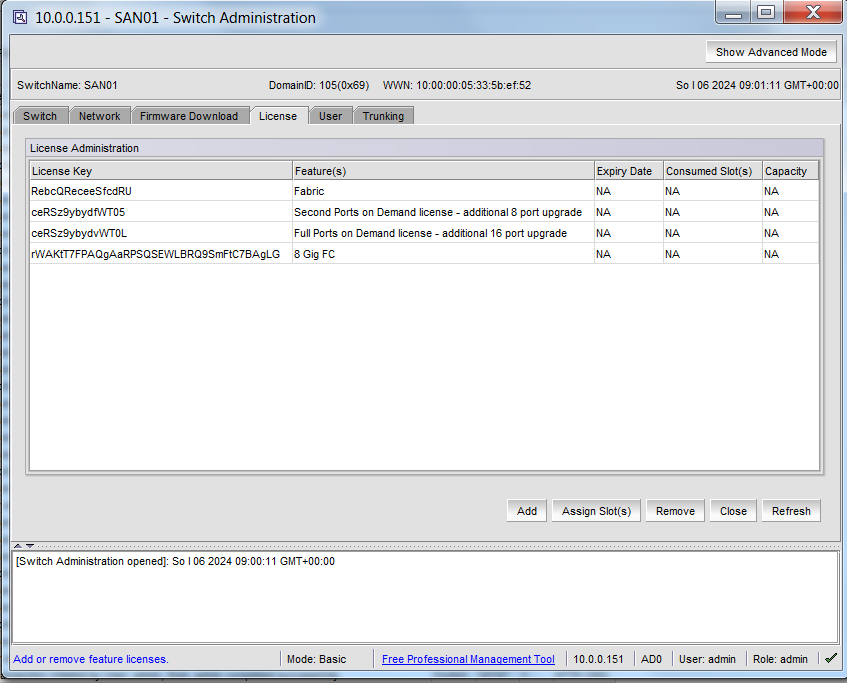
Task: Click the Switch Administration window title icon
Action: click(20, 18)
